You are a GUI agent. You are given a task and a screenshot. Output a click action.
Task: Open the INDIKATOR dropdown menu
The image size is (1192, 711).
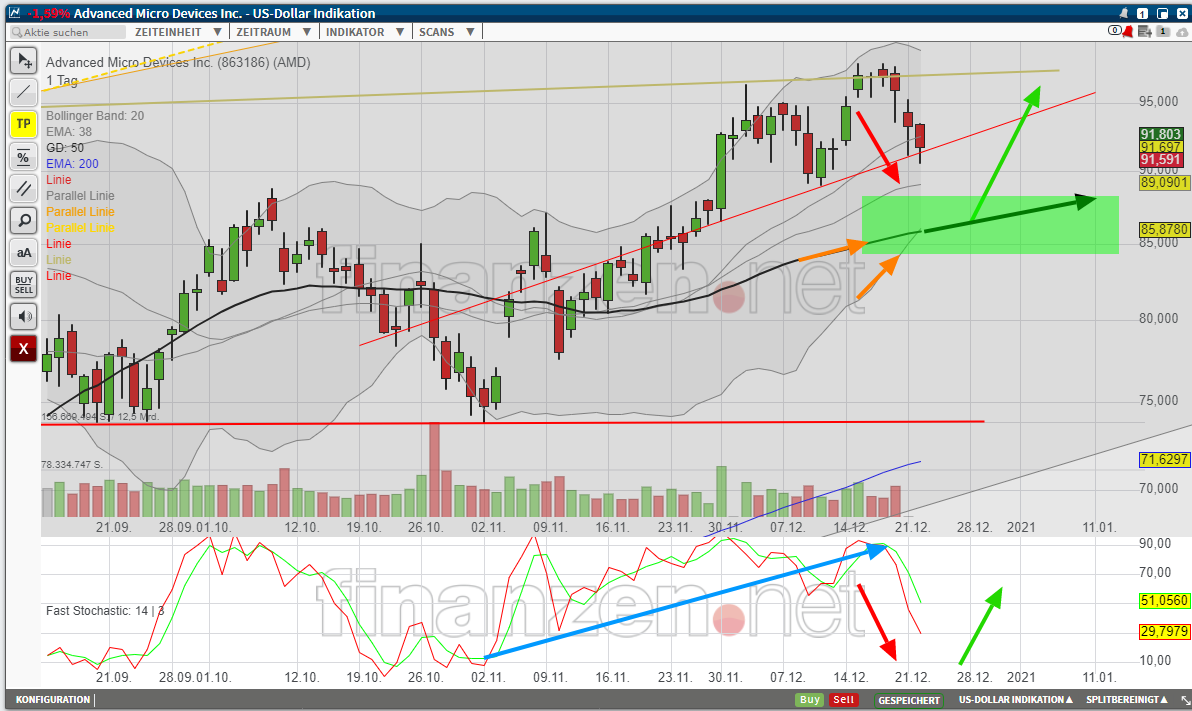pyautogui.click(x=364, y=32)
